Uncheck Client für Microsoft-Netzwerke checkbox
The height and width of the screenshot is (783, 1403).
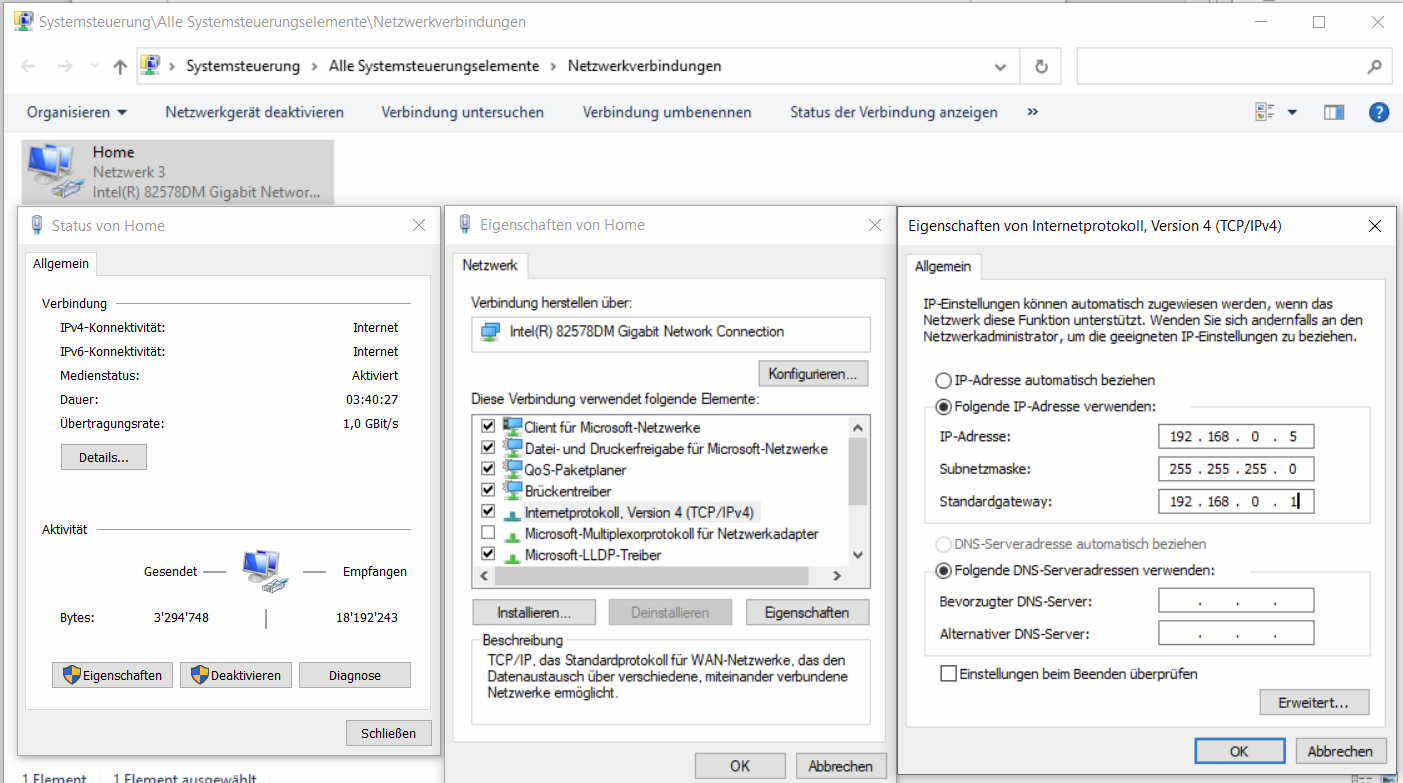(488, 427)
